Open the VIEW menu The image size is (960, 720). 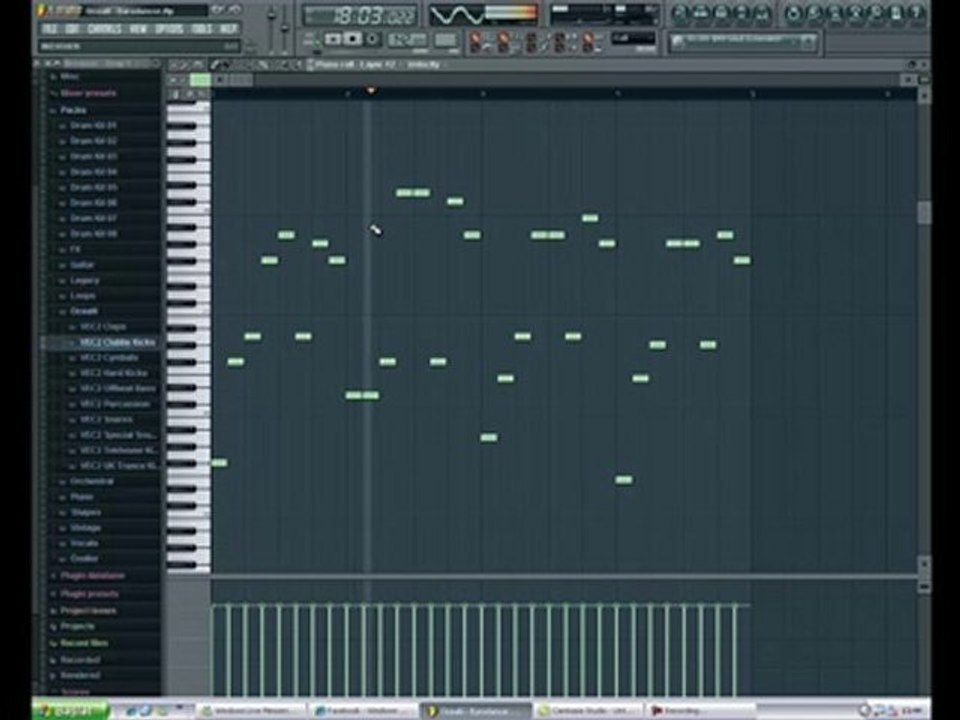[x=138, y=29]
